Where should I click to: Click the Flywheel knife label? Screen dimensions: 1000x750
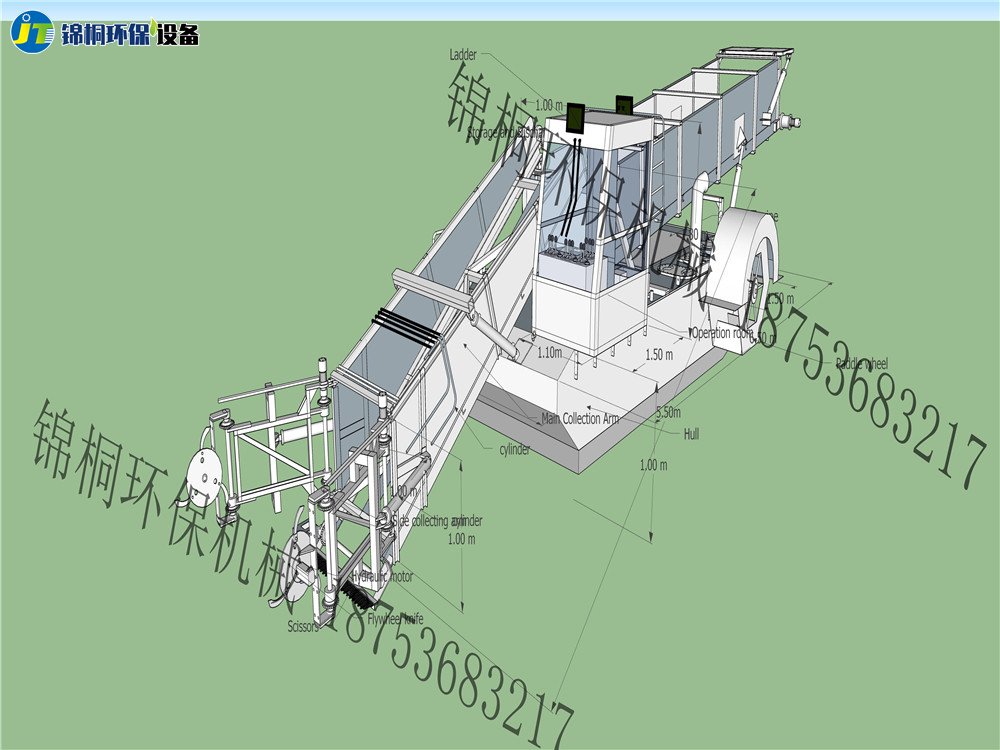(x=395, y=619)
